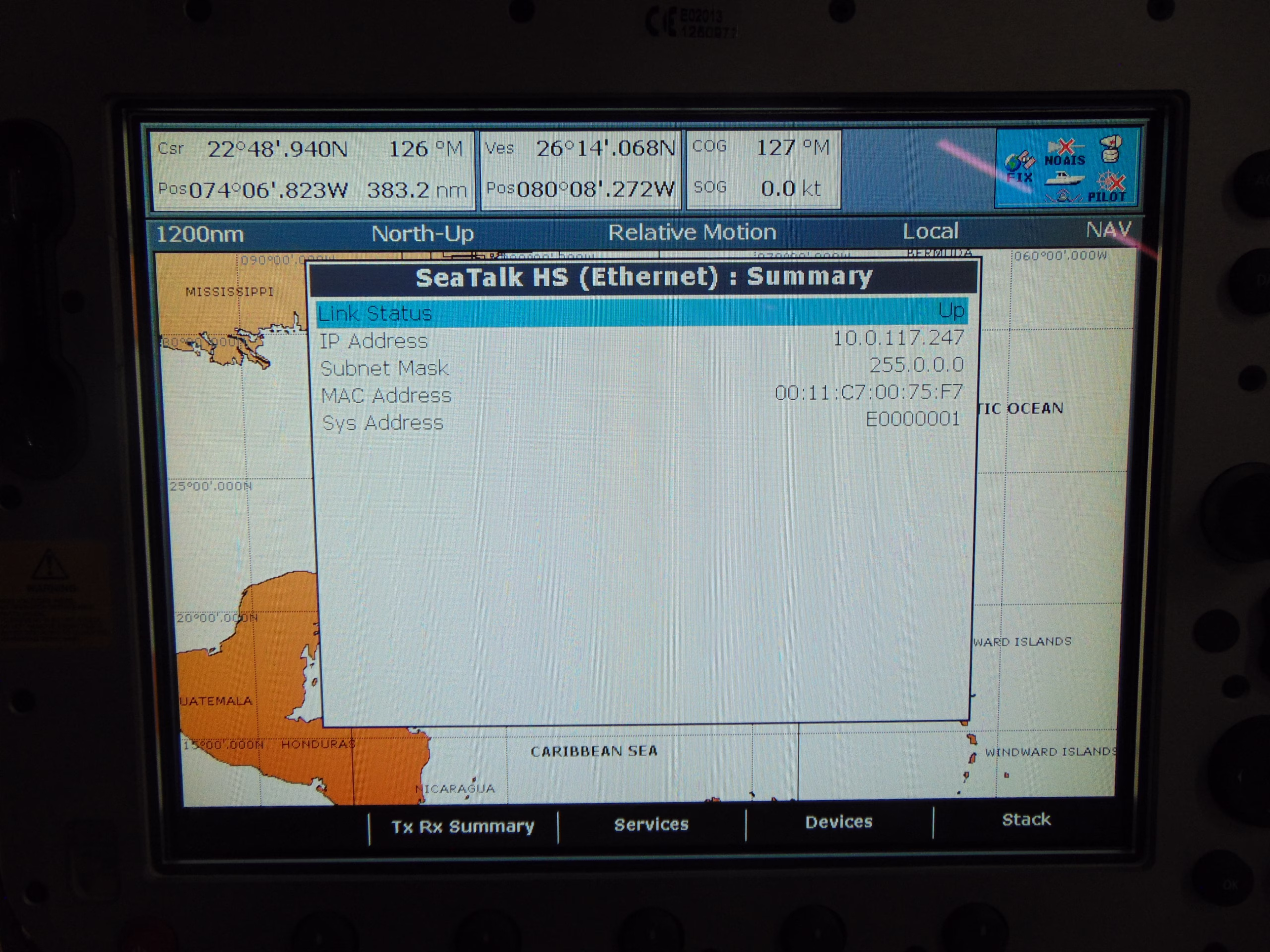Tap the North-Up orientation label
Screen dimensions: 1270x952
[x=423, y=234]
